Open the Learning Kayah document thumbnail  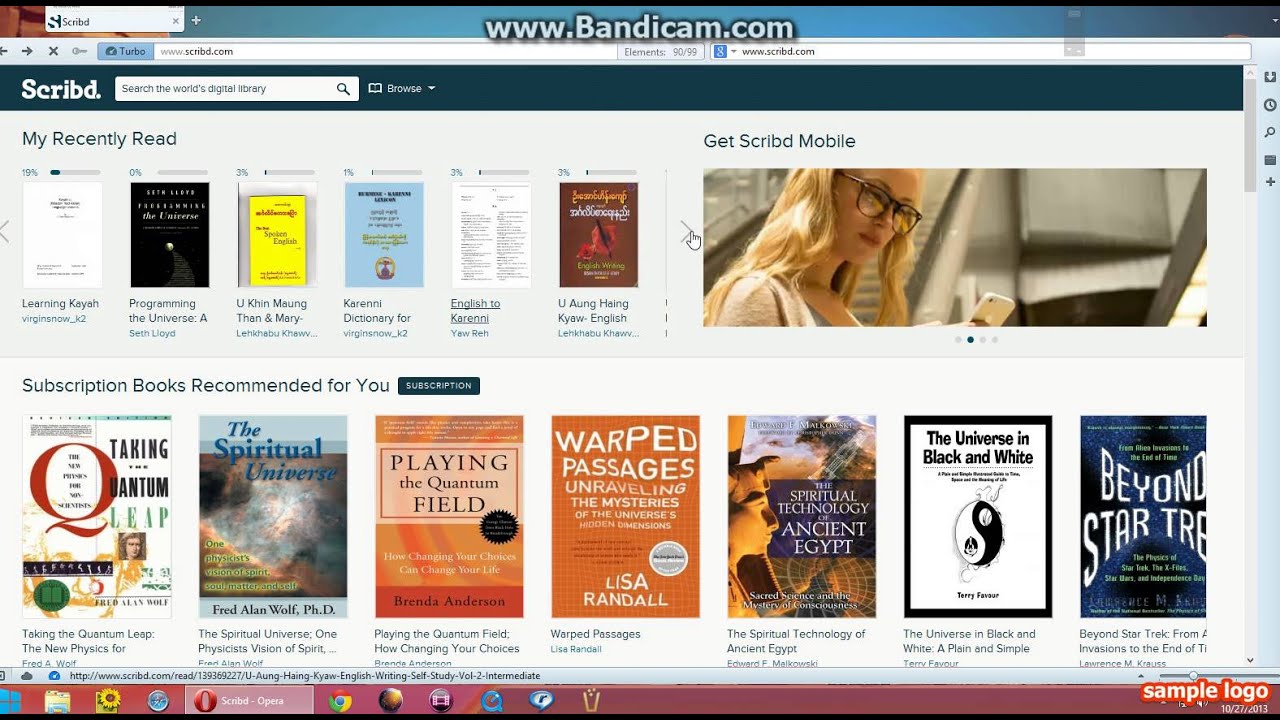(62, 234)
